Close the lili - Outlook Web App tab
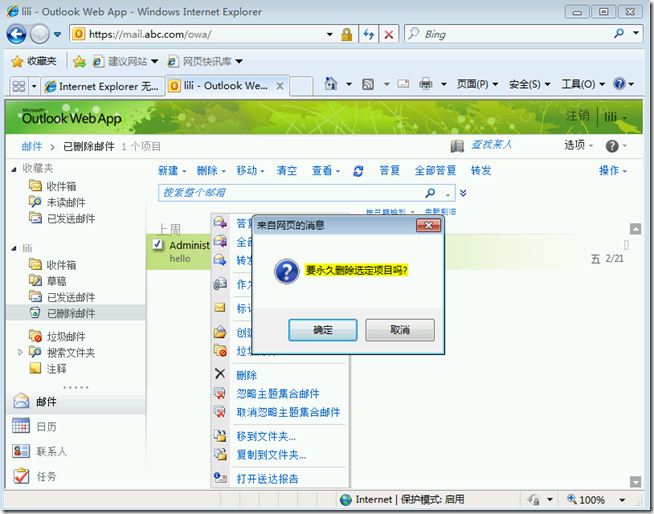This screenshot has width=654, height=514. pos(280,86)
